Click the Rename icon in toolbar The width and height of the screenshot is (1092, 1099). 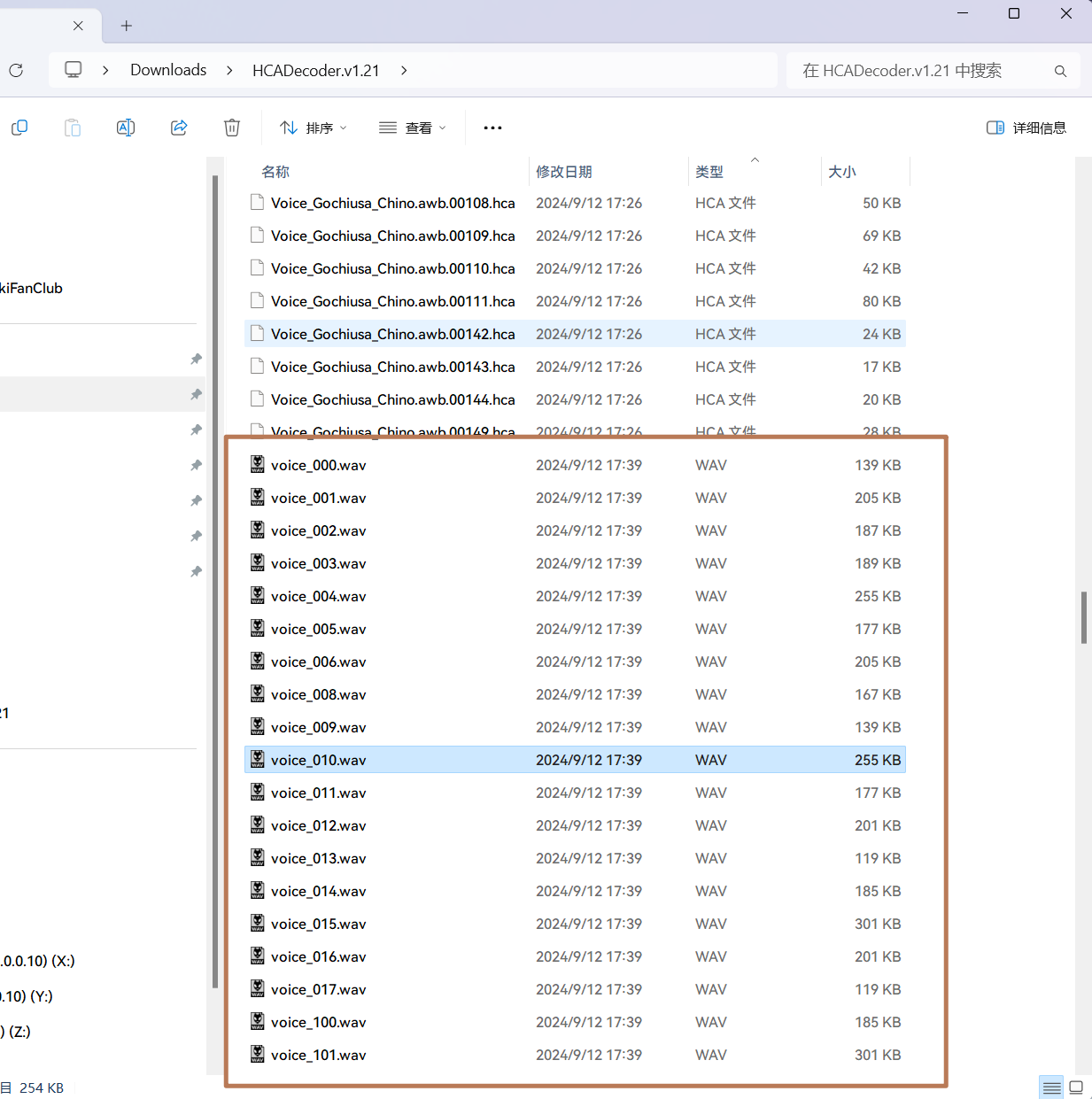(126, 128)
